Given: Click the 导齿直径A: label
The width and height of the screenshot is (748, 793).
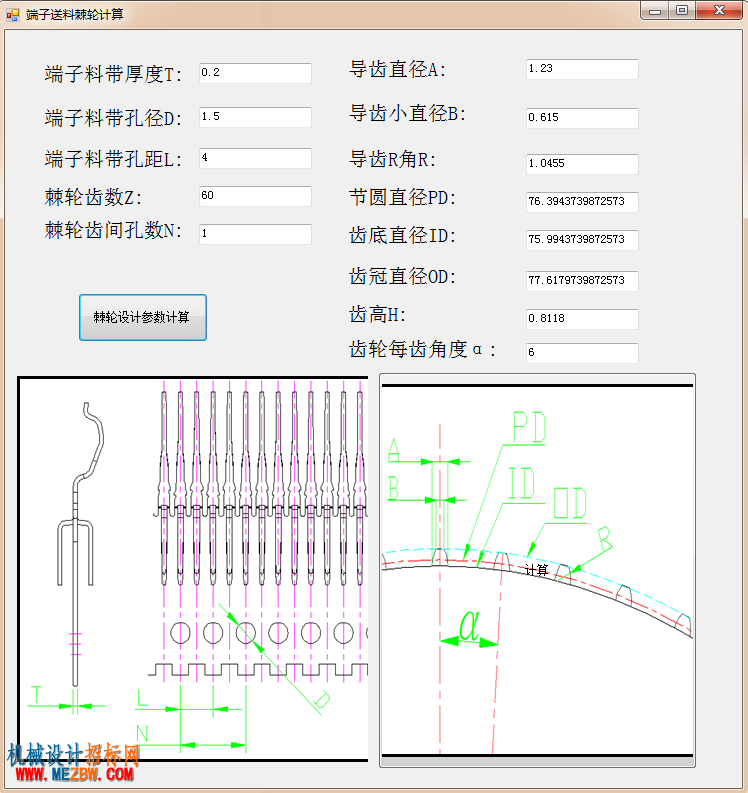Looking at the screenshot, I should pos(398,69).
